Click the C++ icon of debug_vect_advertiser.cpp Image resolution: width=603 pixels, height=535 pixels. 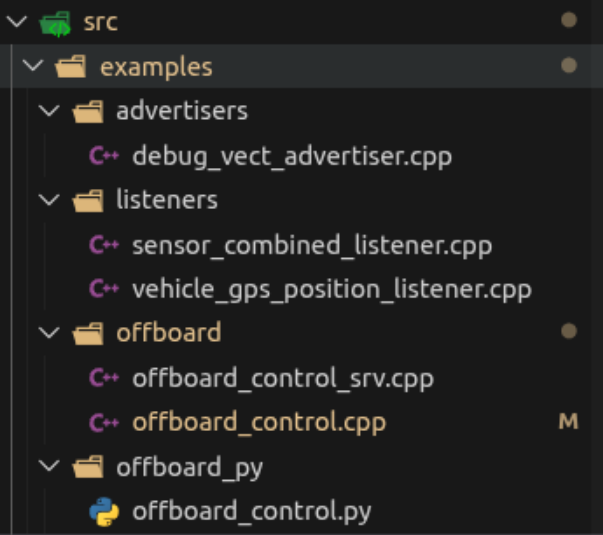(x=104, y=156)
